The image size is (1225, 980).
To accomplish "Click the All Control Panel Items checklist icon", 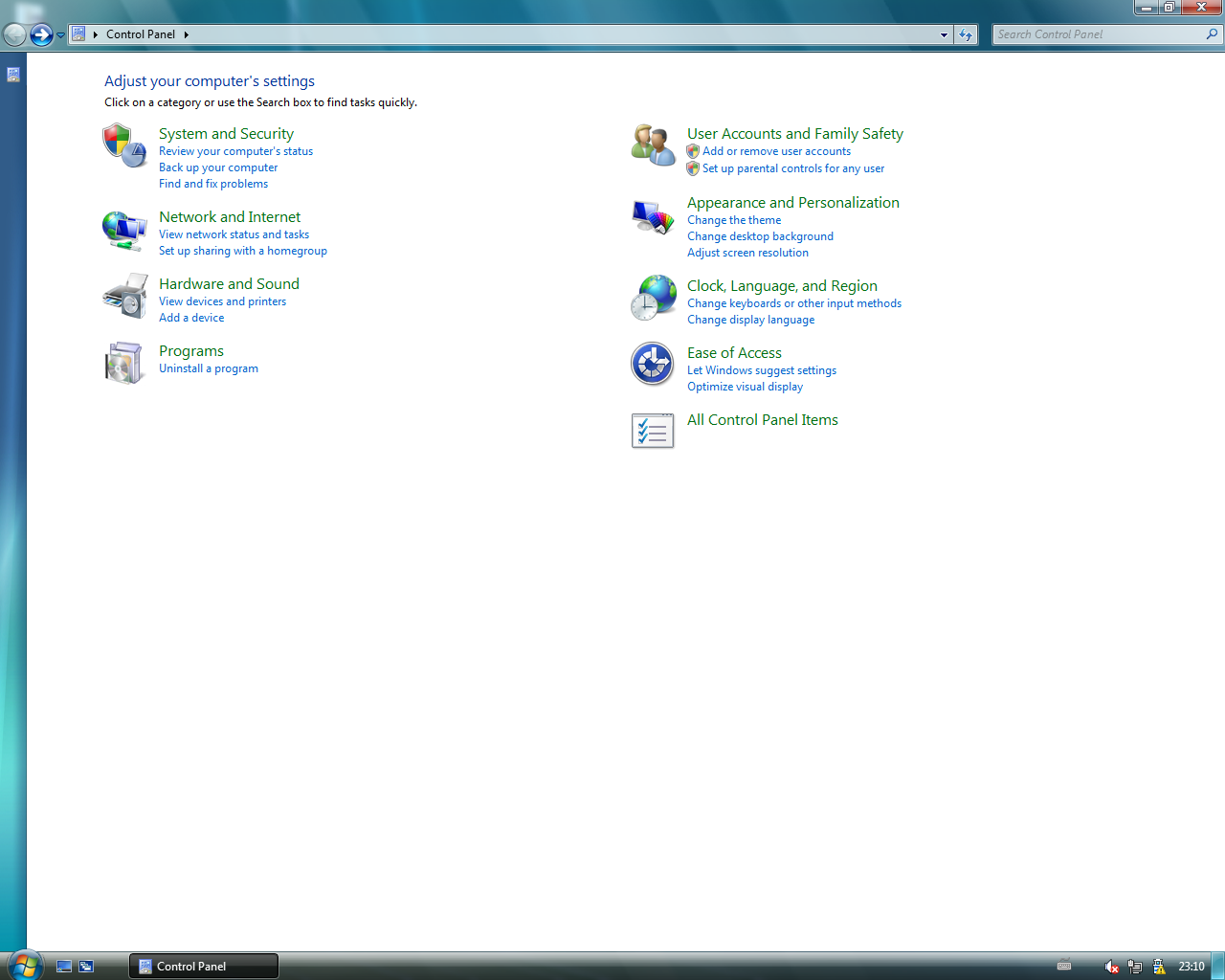I will click(x=654, y=431).
